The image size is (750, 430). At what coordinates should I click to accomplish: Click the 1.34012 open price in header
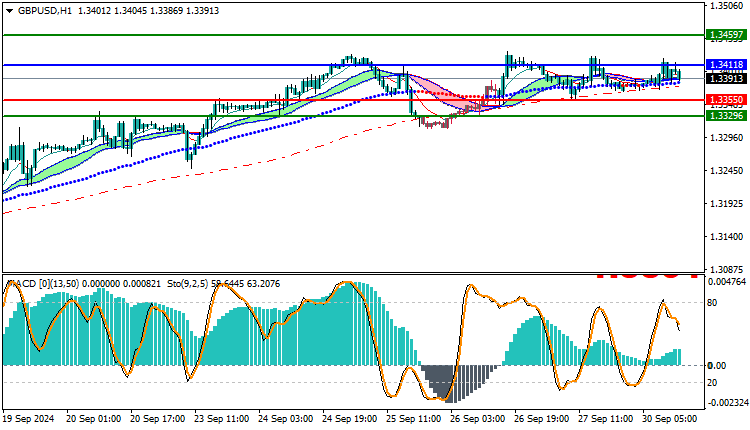point(95,11)
